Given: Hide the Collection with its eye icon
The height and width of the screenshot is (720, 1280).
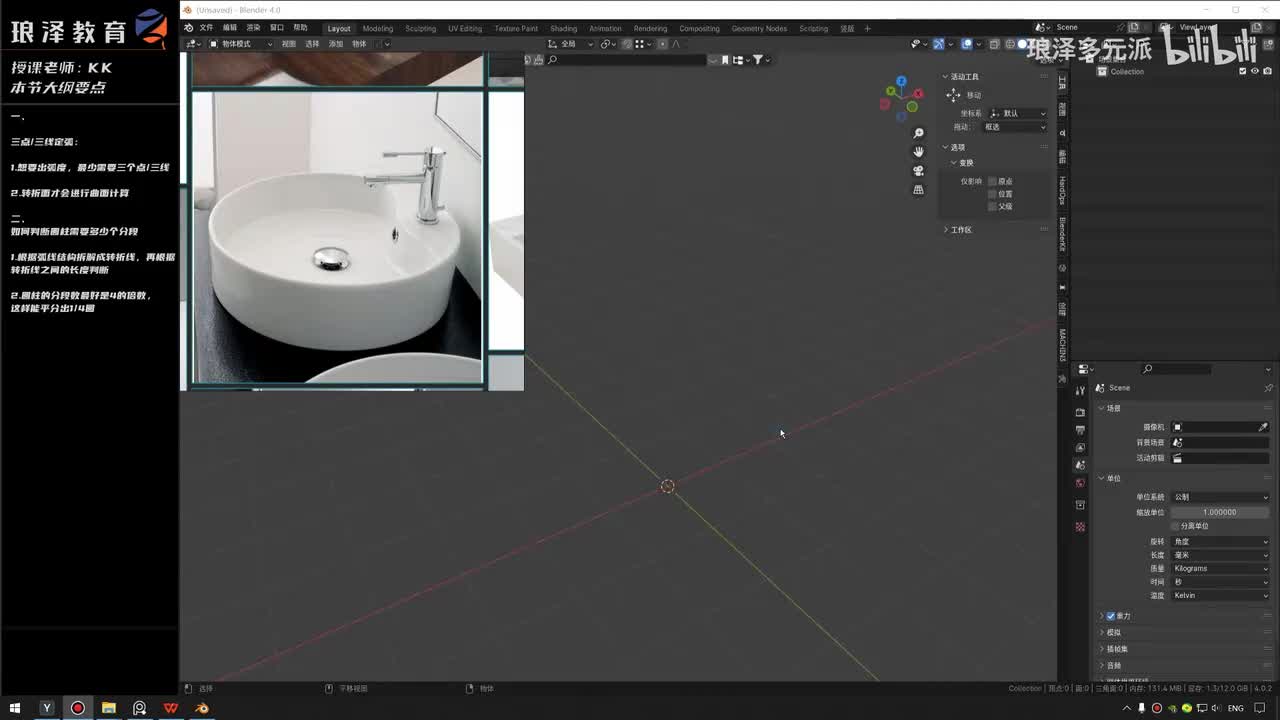Looking at the screenshot, I should click(1255, 71).
